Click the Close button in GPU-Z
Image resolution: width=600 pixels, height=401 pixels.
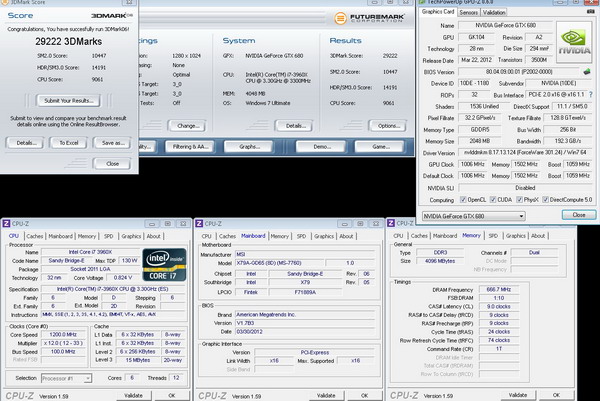point(579,215)
